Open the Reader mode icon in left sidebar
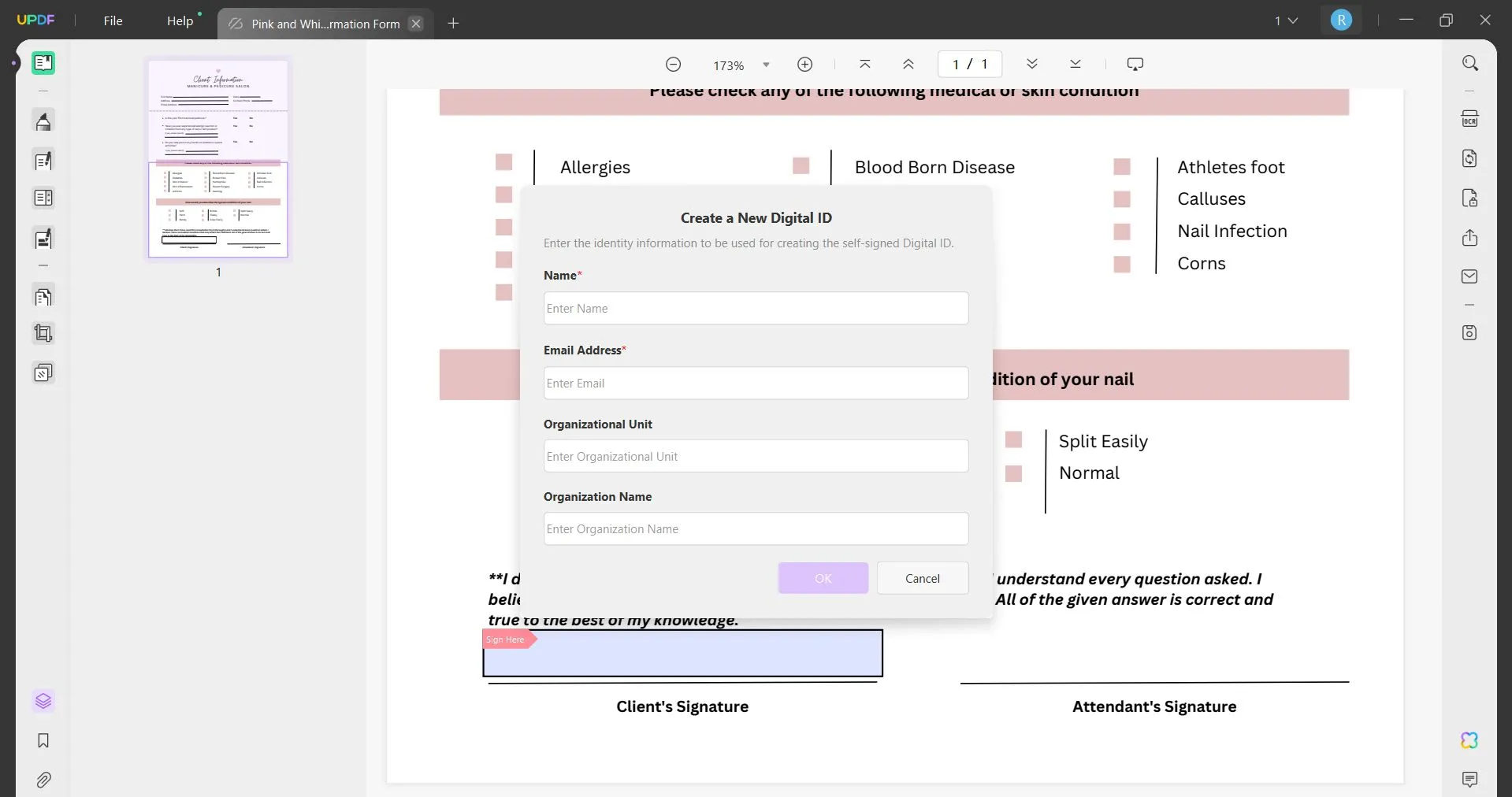 (x=43, y=63)
